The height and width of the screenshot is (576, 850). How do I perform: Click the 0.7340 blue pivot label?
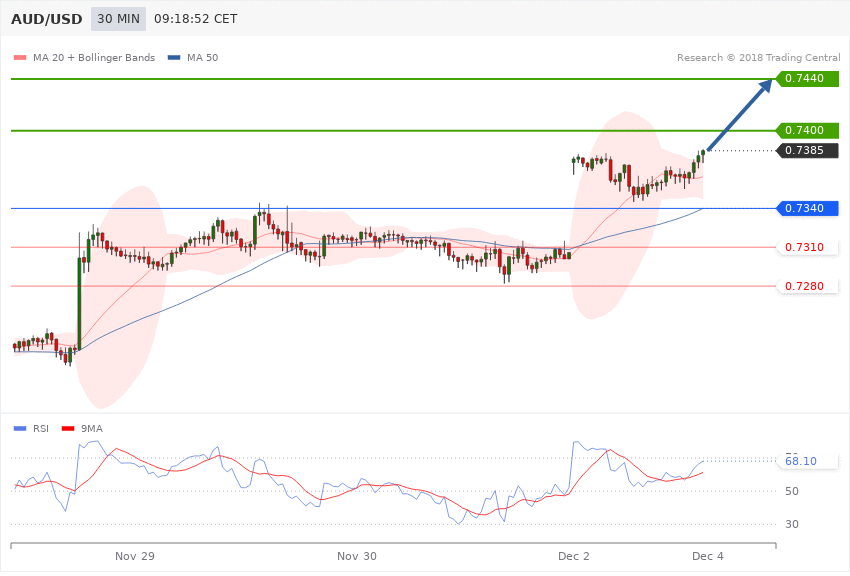click(808, 208)
